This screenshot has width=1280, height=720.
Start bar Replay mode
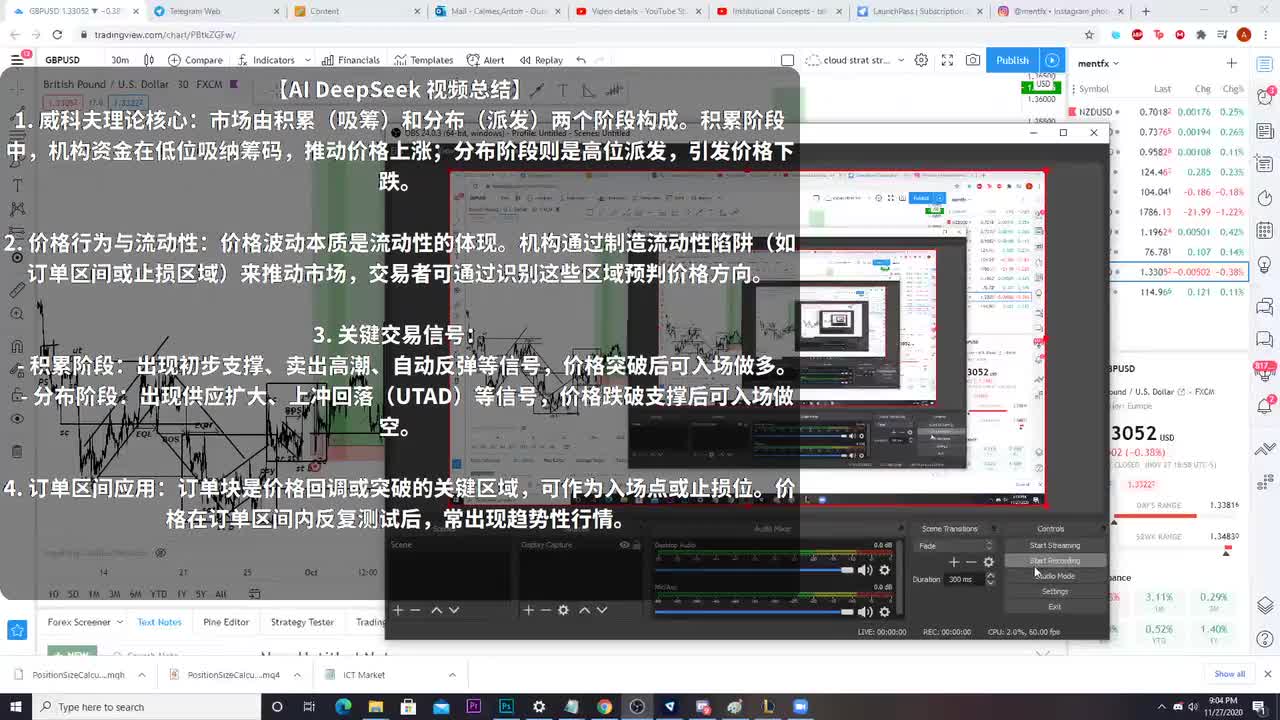pyautogui.click(x=541, y=60)
